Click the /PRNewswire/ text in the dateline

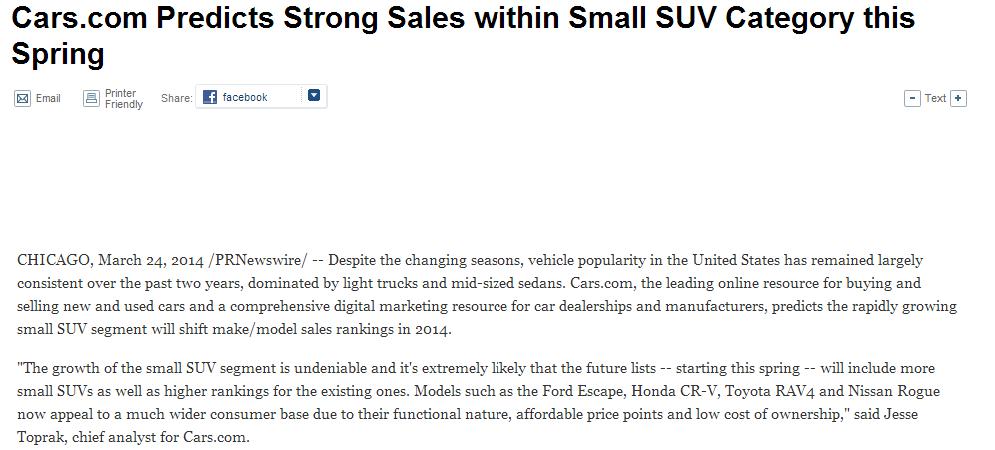point(258,260)
